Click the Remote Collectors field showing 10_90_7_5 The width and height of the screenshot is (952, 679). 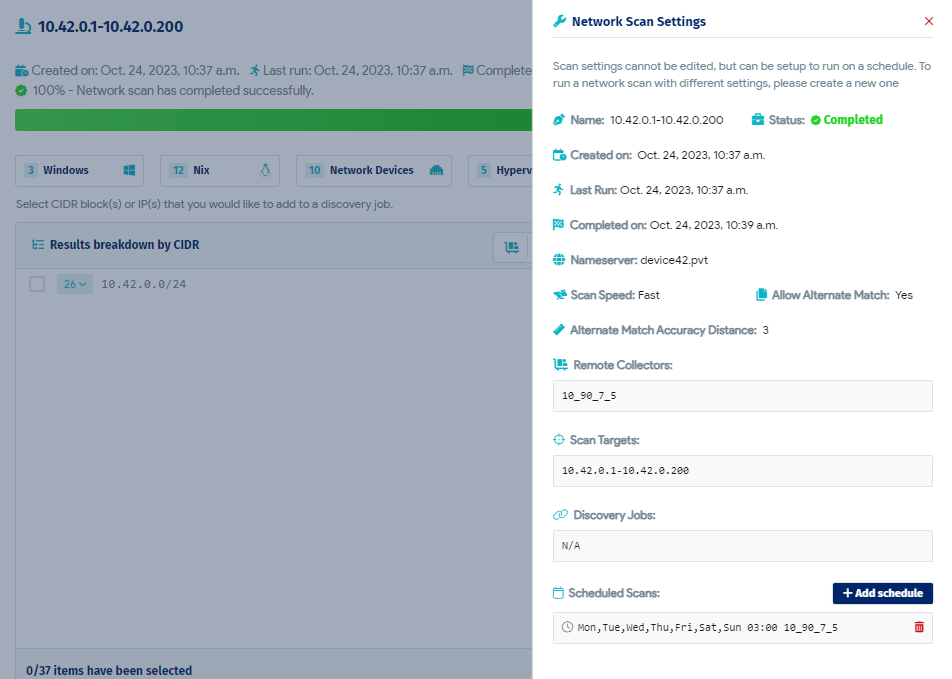[743, 396]
